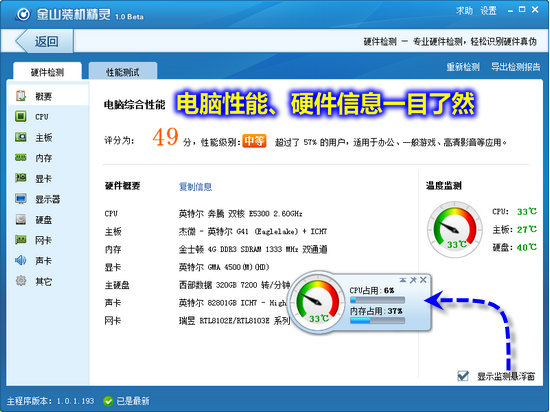Screen dimensions: 550x412
Task: Click 导出检测报告 export report link
Action: point(515,67)
